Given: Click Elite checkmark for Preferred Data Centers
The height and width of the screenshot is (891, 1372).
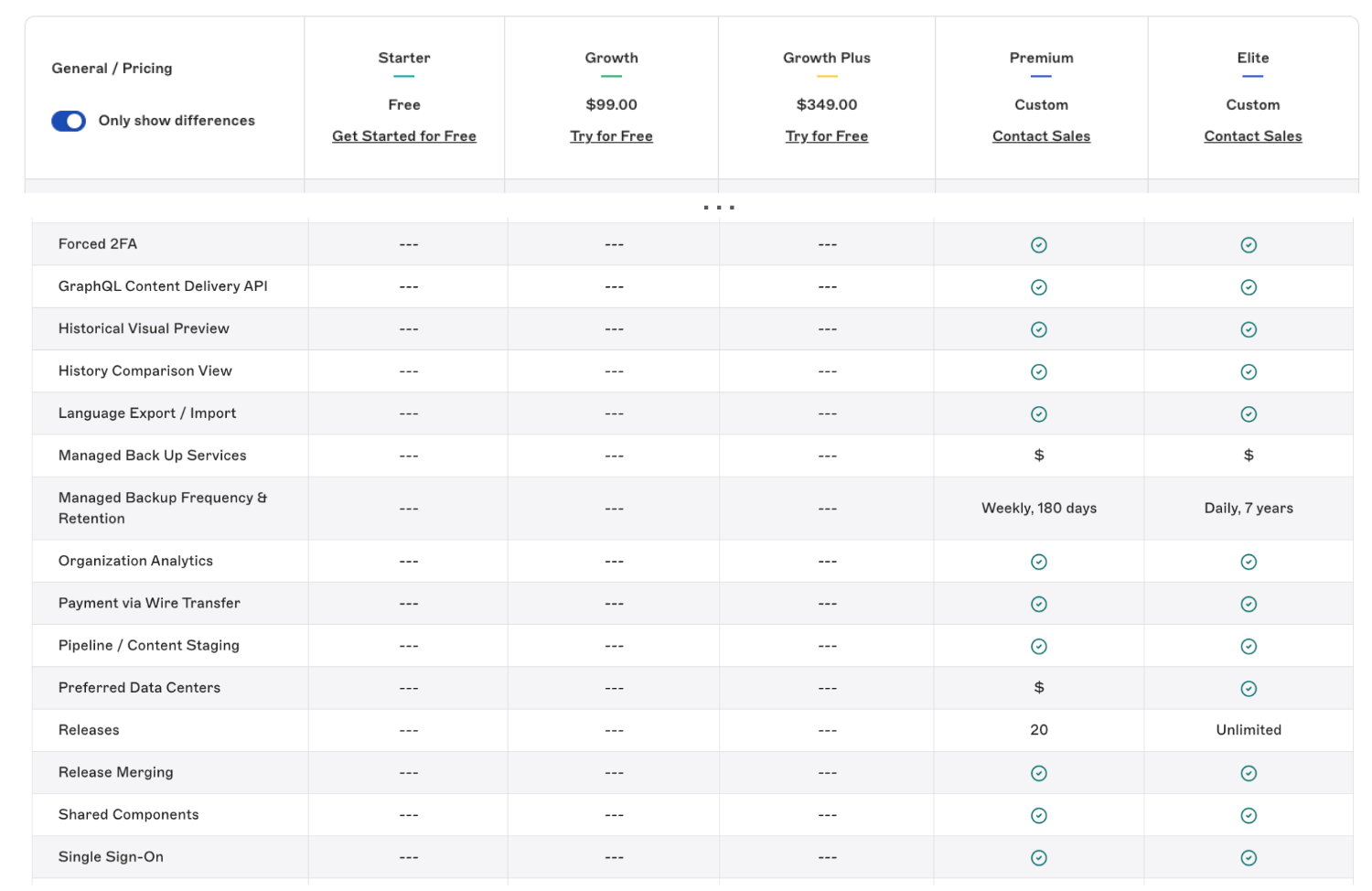Looking at the screenshot, I should point(1249,689).
